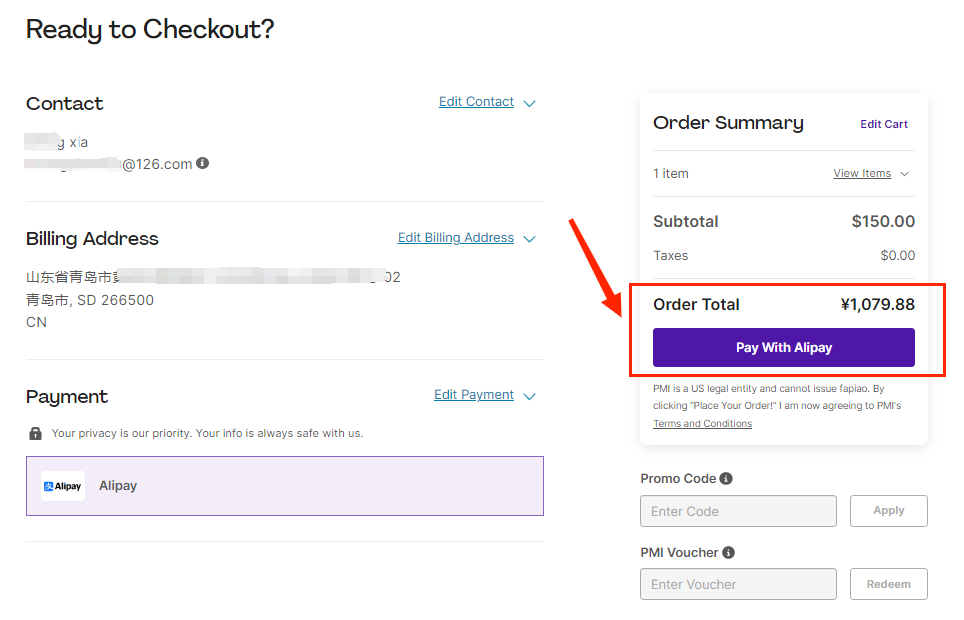This screenshot has height=620, width=964.
Task: Expand the Edit Contact chevron
Action: pyautogui.click(x=530, y=103)
